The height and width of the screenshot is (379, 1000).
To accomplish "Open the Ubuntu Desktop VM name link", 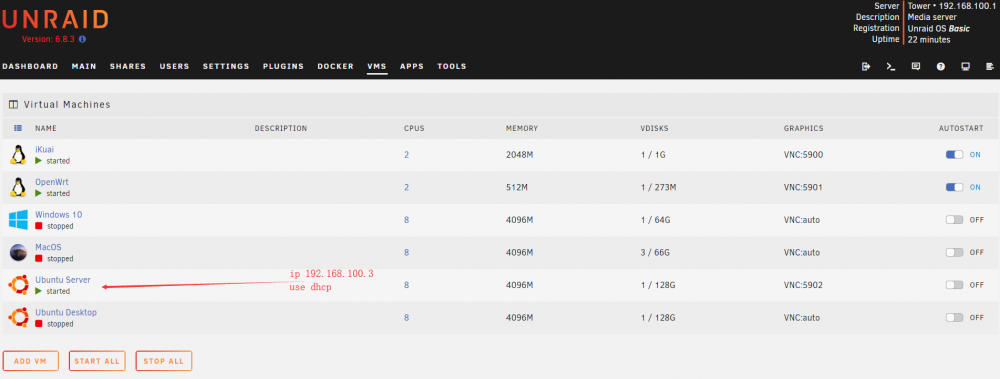I will click(66, 313).
